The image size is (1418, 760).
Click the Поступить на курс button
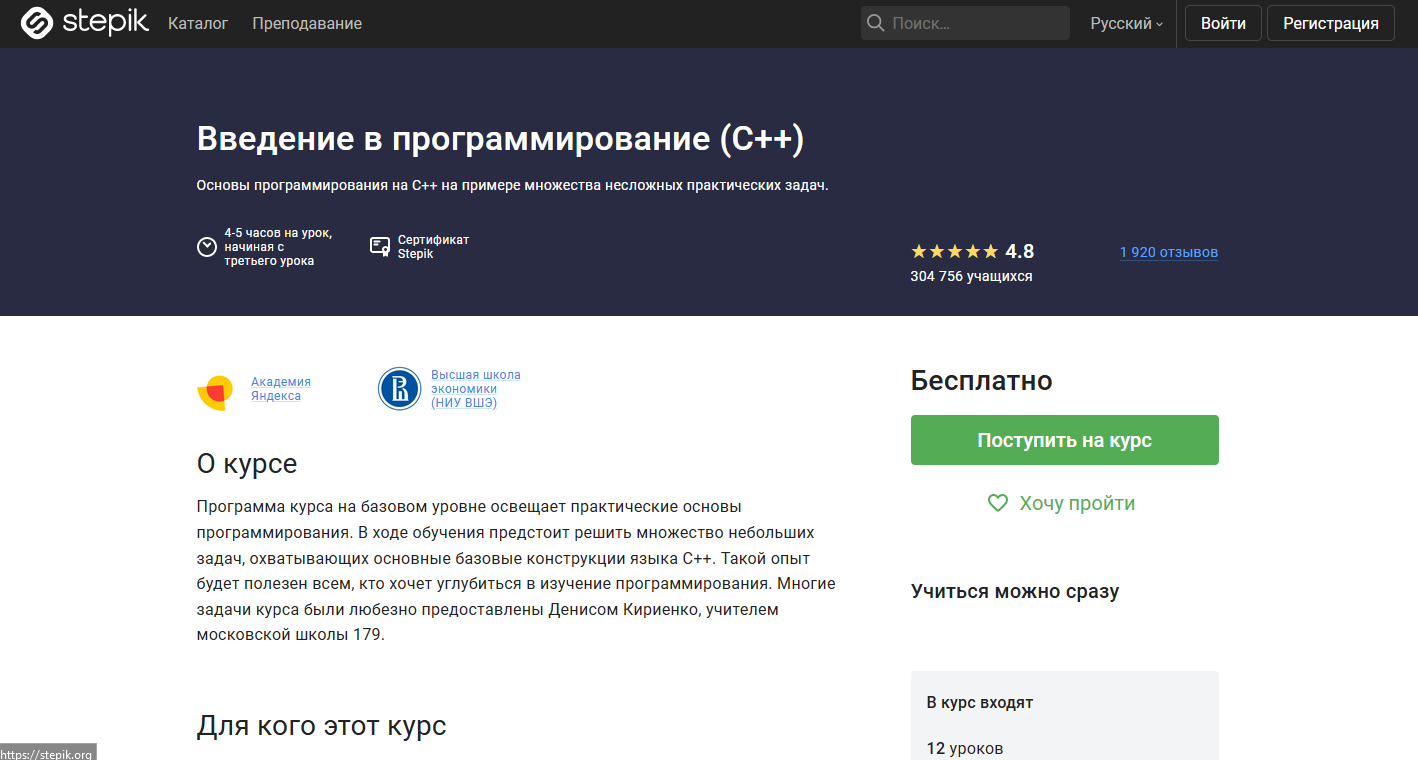point(1063,439)
